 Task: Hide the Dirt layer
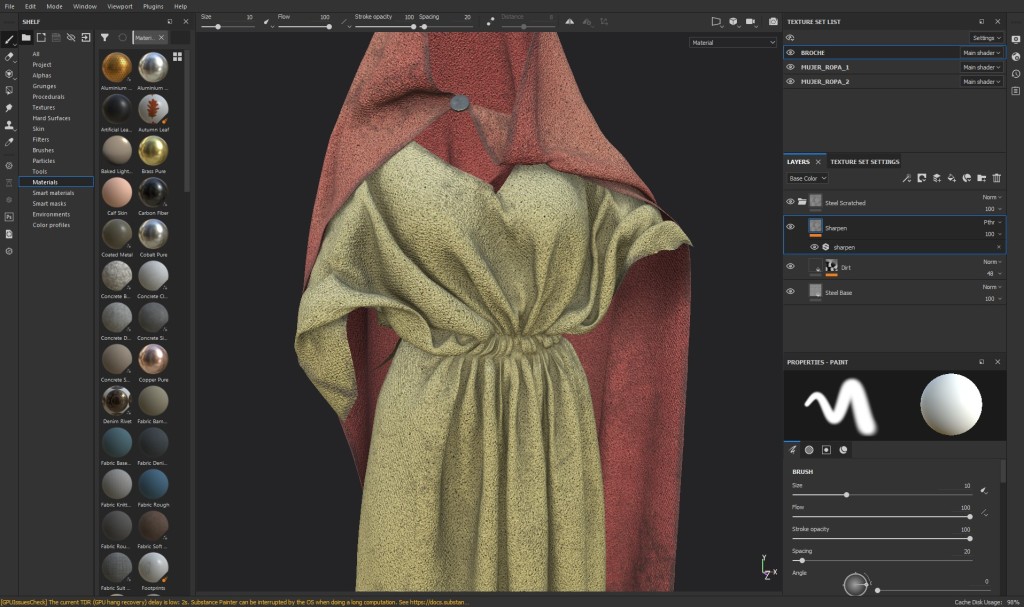click(790, 267)
